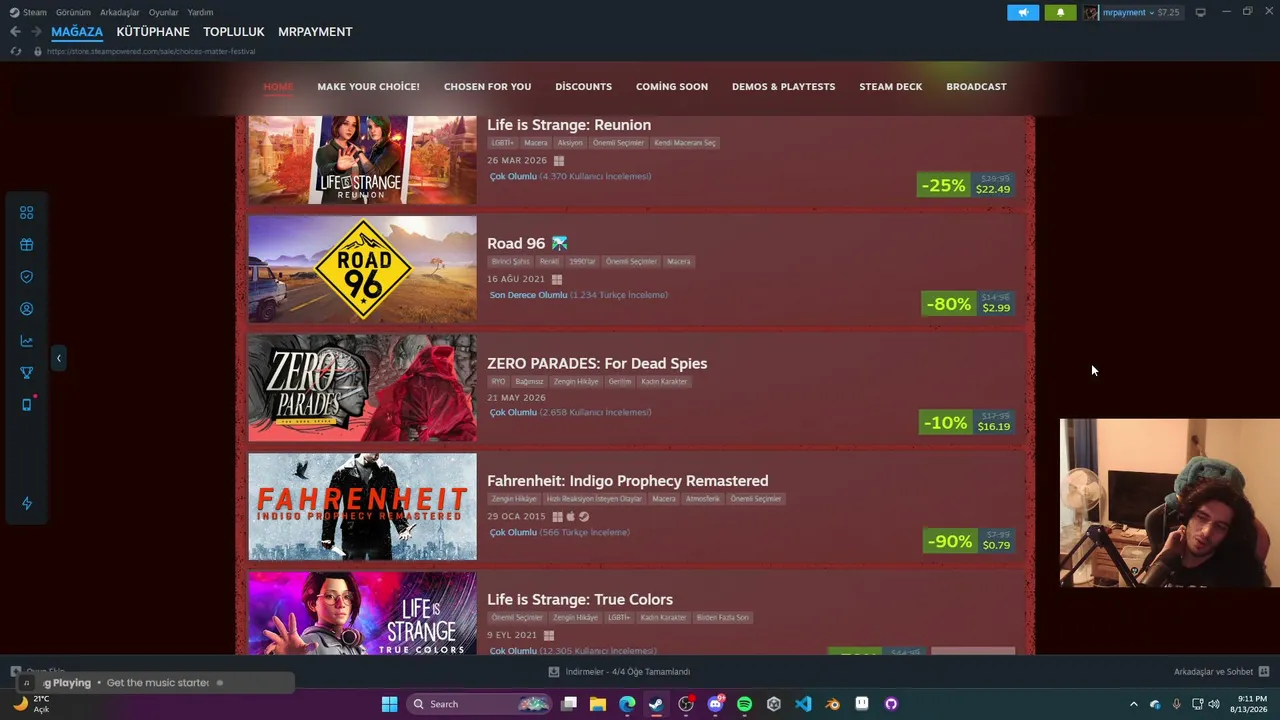Click the shield checkmark sidebar icon
Screen dimensions: 1280x720
tap(27, 276)
